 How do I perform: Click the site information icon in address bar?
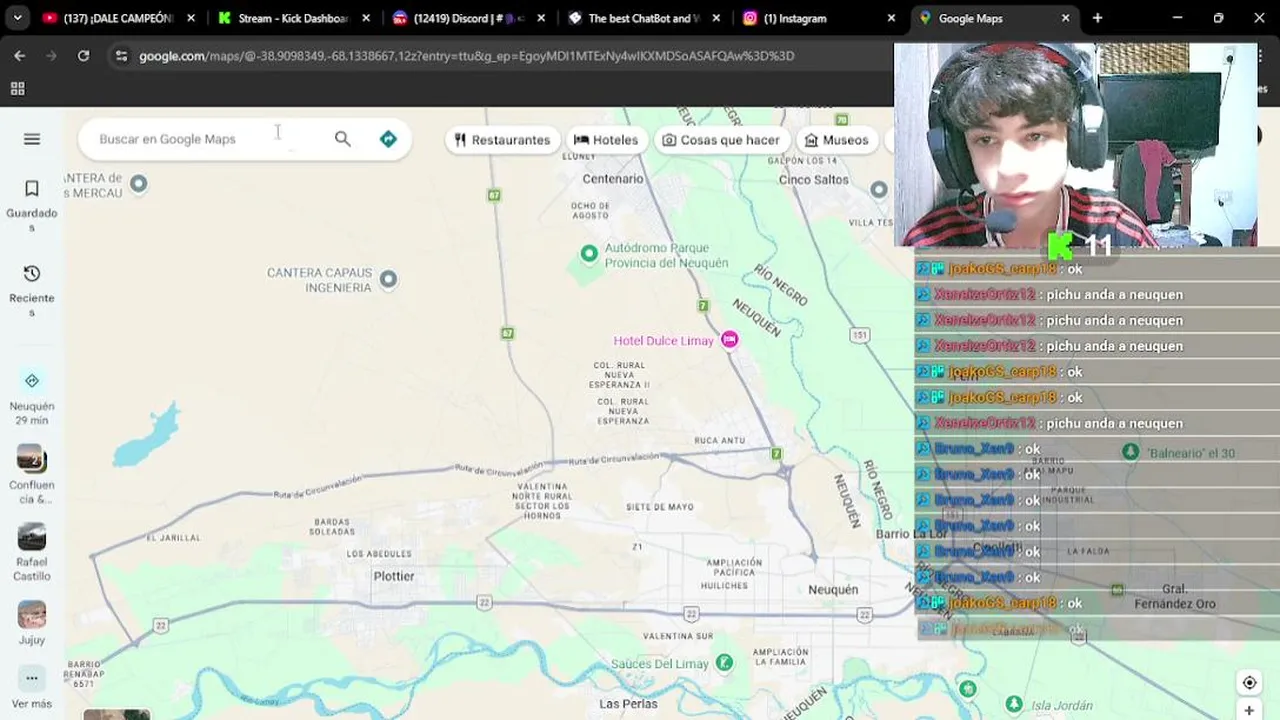click(121, 56)
